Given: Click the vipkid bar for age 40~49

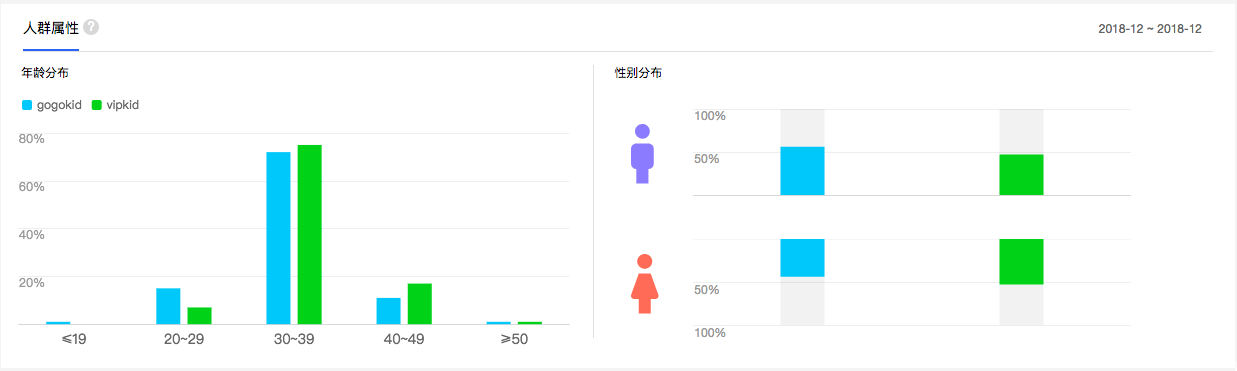Looking at the screenshot, I should click(x=419, y=304).
